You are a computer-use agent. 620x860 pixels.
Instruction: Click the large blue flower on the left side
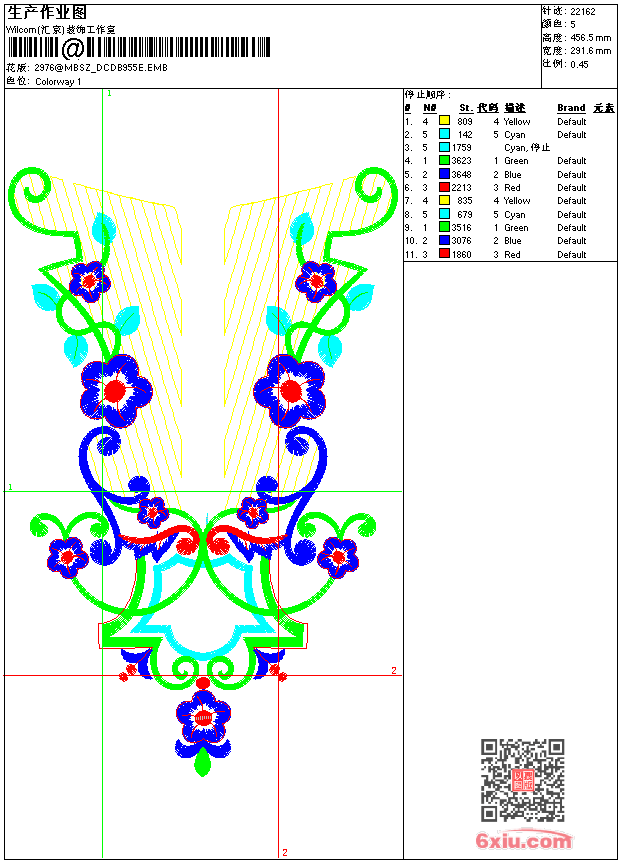click(115, 390)
